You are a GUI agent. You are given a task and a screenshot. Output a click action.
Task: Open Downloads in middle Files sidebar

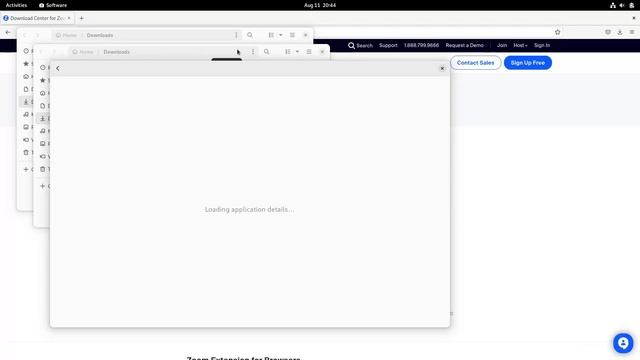tap(44, 118)
